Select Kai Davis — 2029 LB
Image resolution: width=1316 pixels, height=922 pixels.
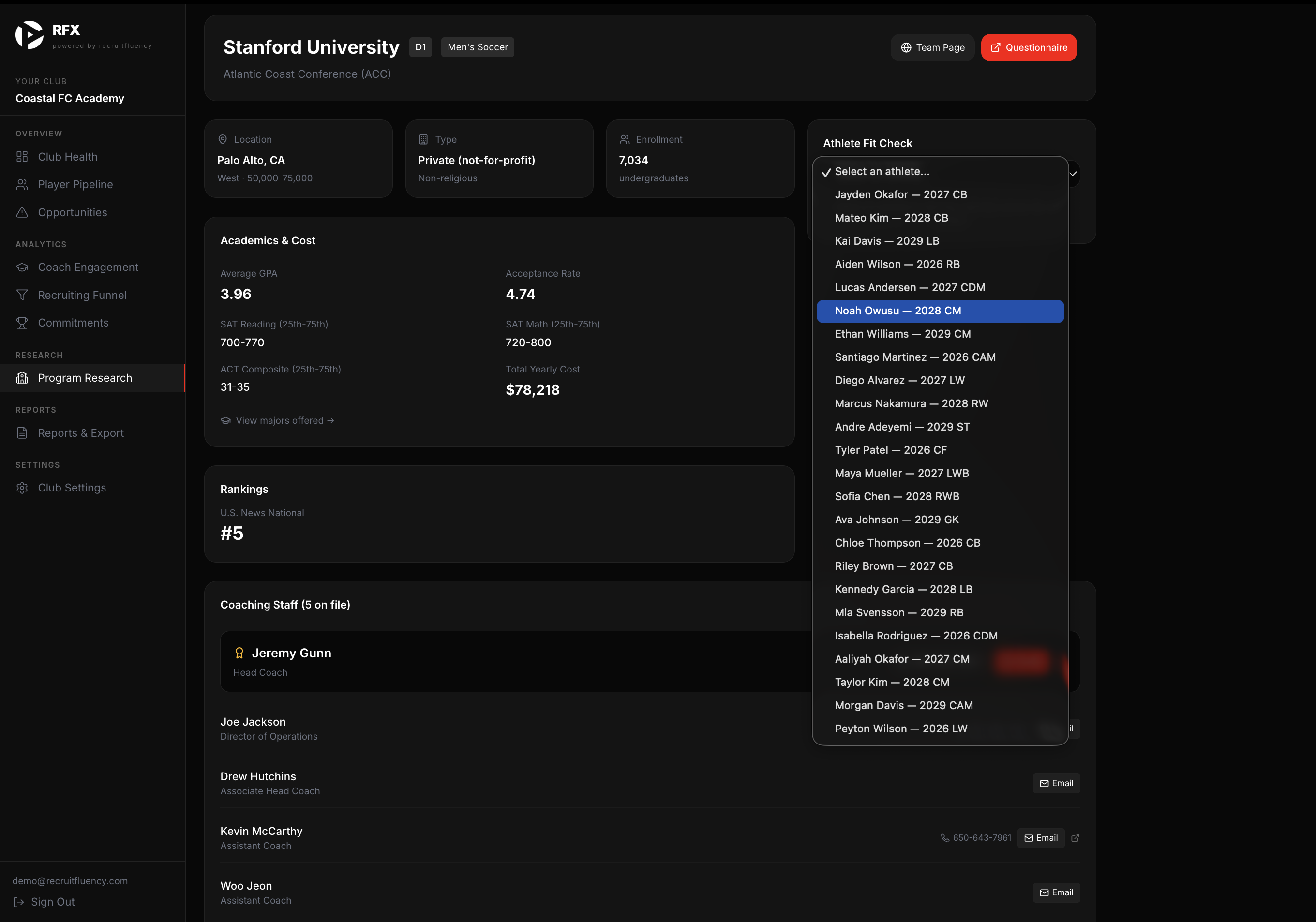(940, 241)
